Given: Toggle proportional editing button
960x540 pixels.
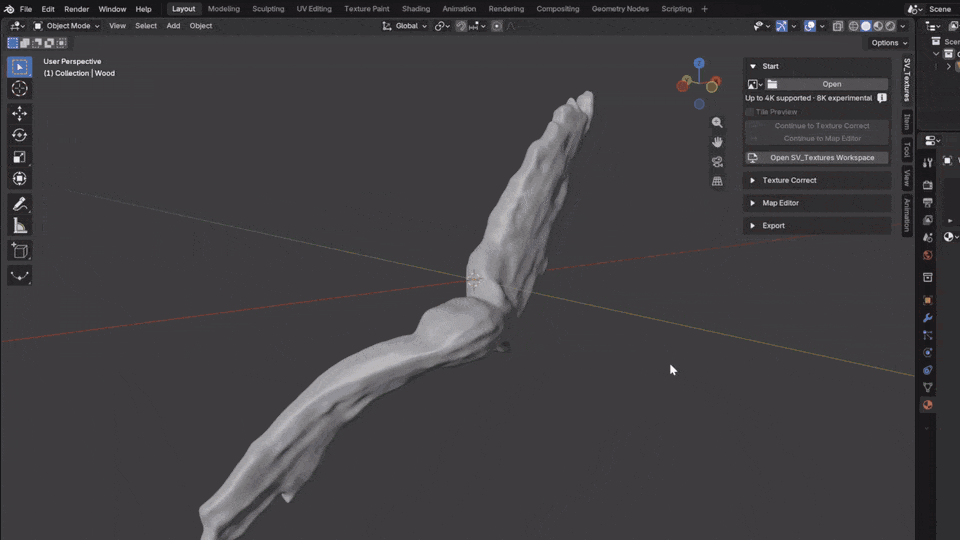Looking at the screenshot, I should click(x=497, y=26).
